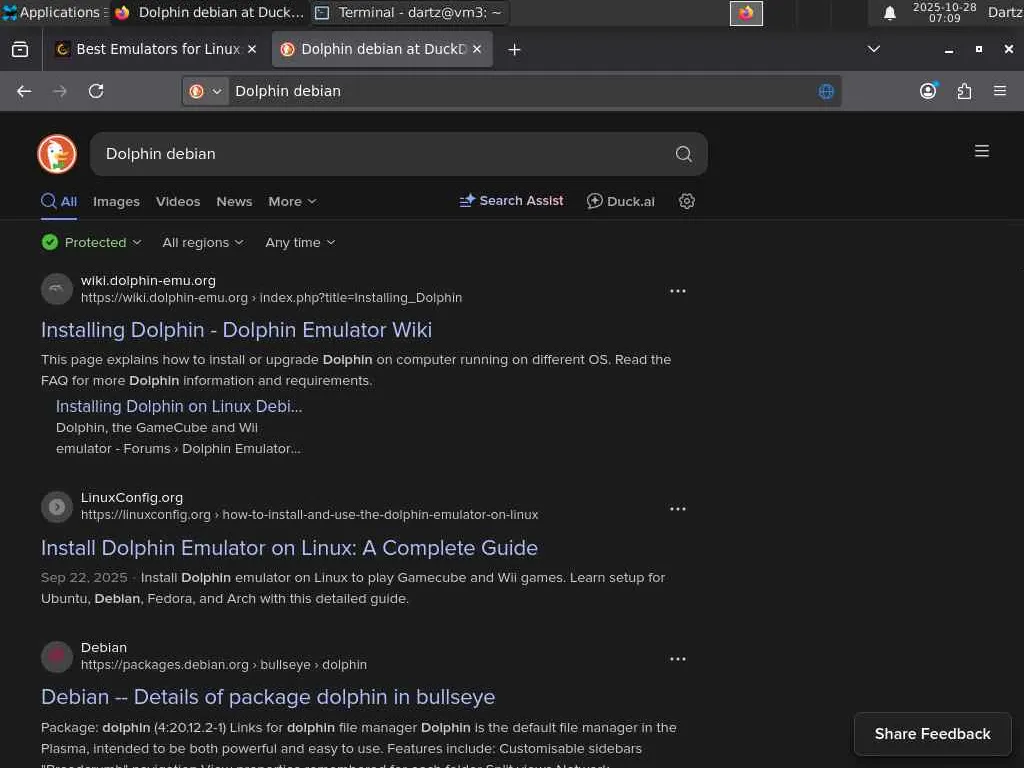Viewport: 1024px width, 768px height.
Task: Open Install Dolphin Emulator on Linux guide link
Action: [x=289, y=547]
